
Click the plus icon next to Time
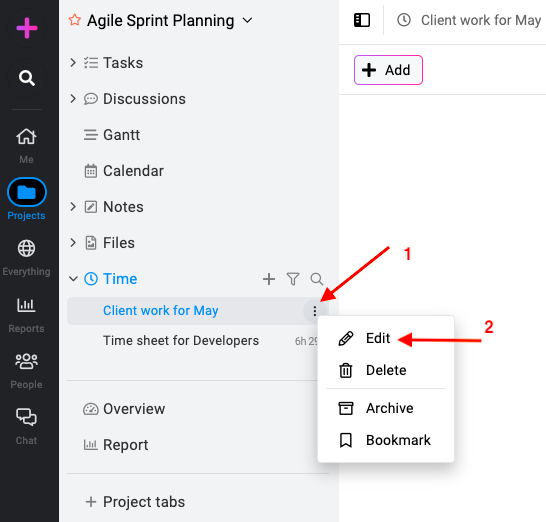[x=269, y=279]
